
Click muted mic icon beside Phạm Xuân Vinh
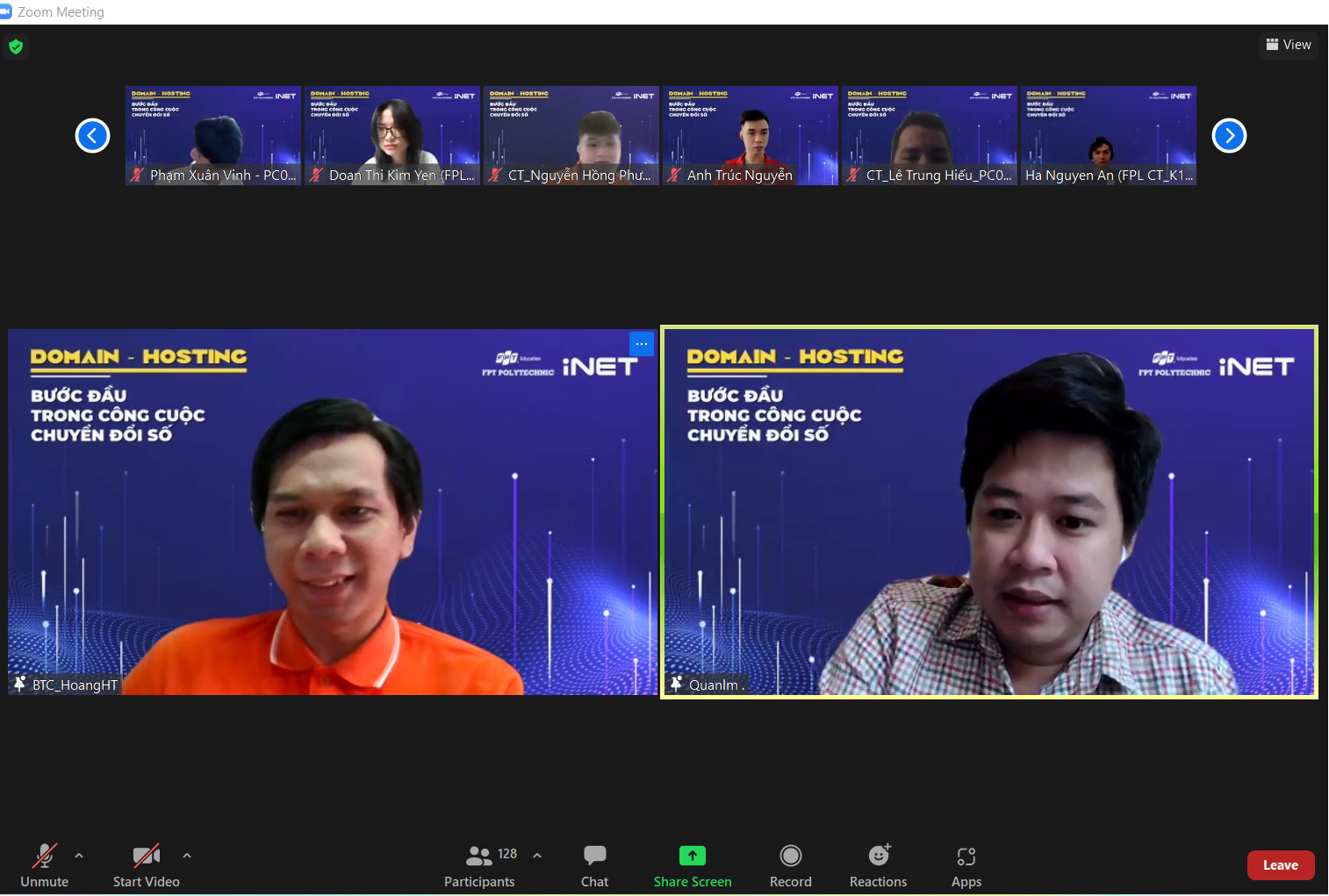[137, 176]
